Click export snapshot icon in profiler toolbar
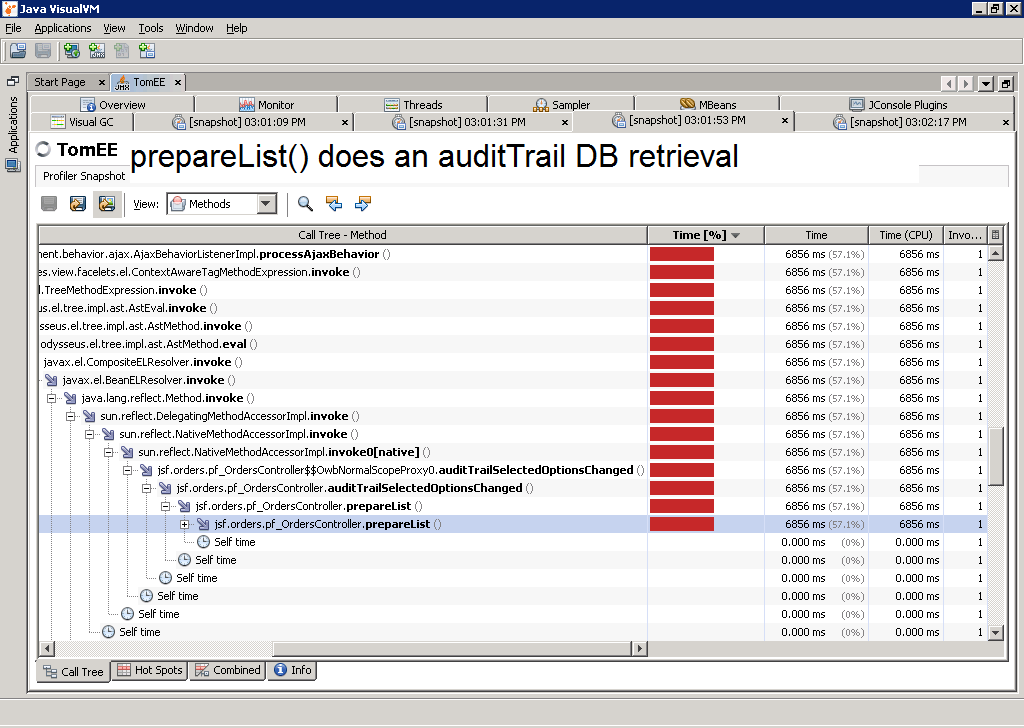Image resolution: width=1024 pixels, height=728 pixels. (x=78, y=204)
